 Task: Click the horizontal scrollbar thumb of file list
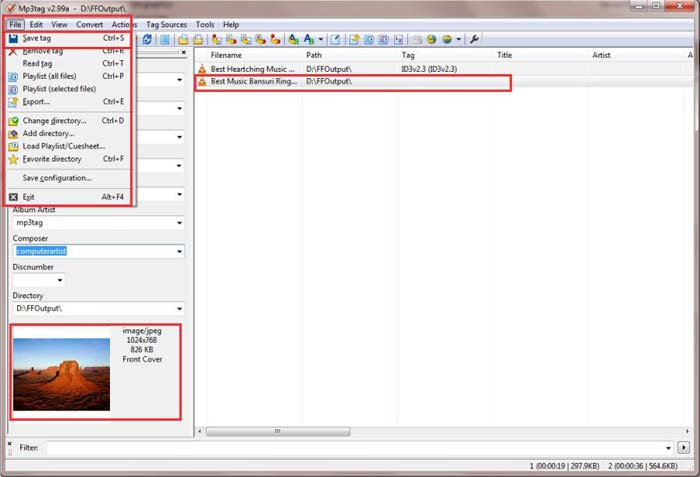278,431
